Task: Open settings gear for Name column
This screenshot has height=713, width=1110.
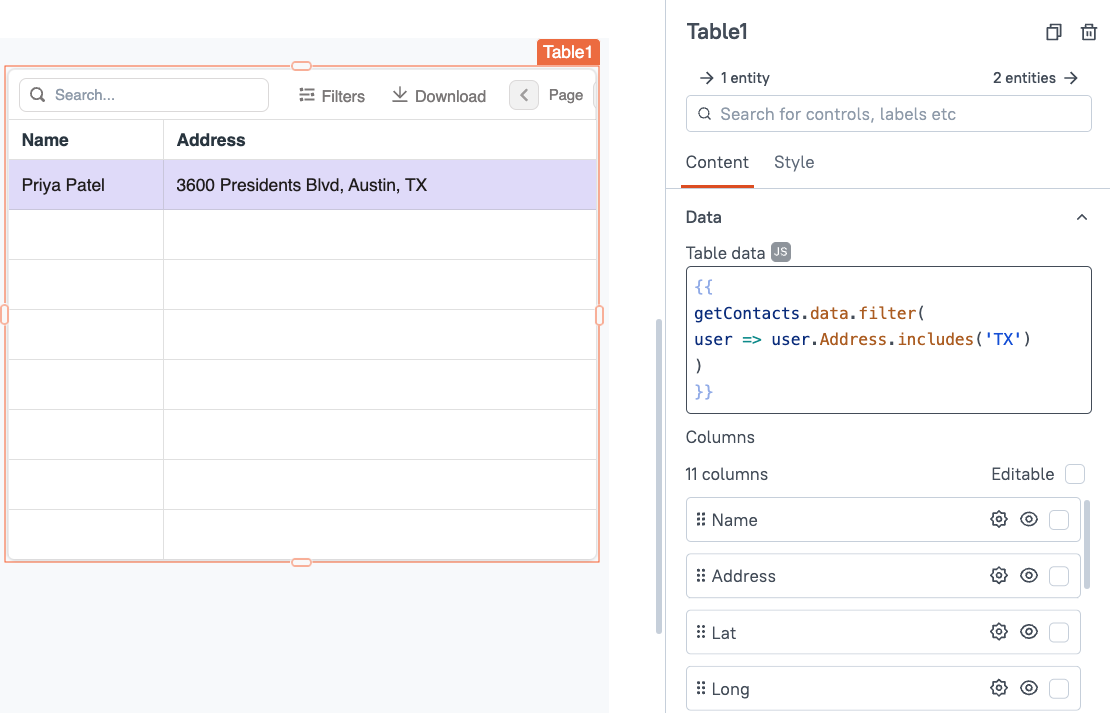Action: coord(998,519)
